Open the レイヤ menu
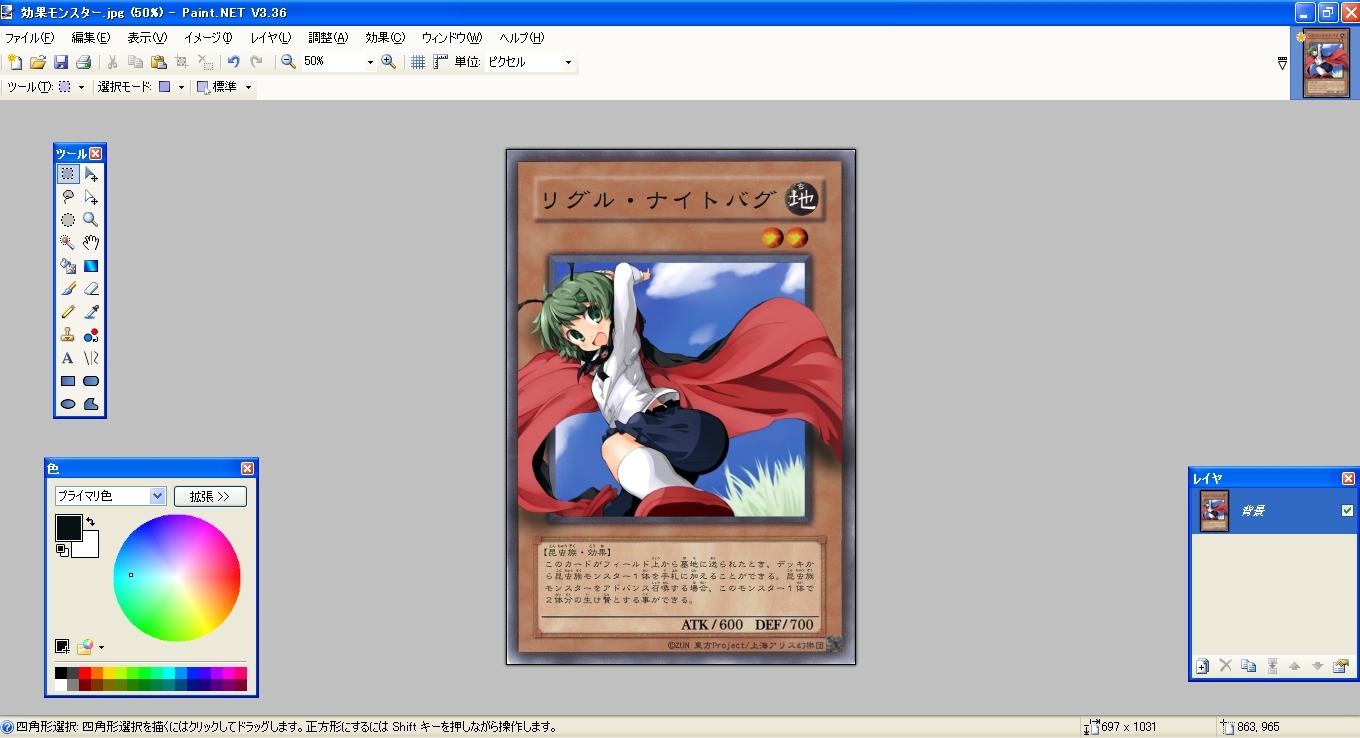The image size is (1360, 738). [270, 38]
